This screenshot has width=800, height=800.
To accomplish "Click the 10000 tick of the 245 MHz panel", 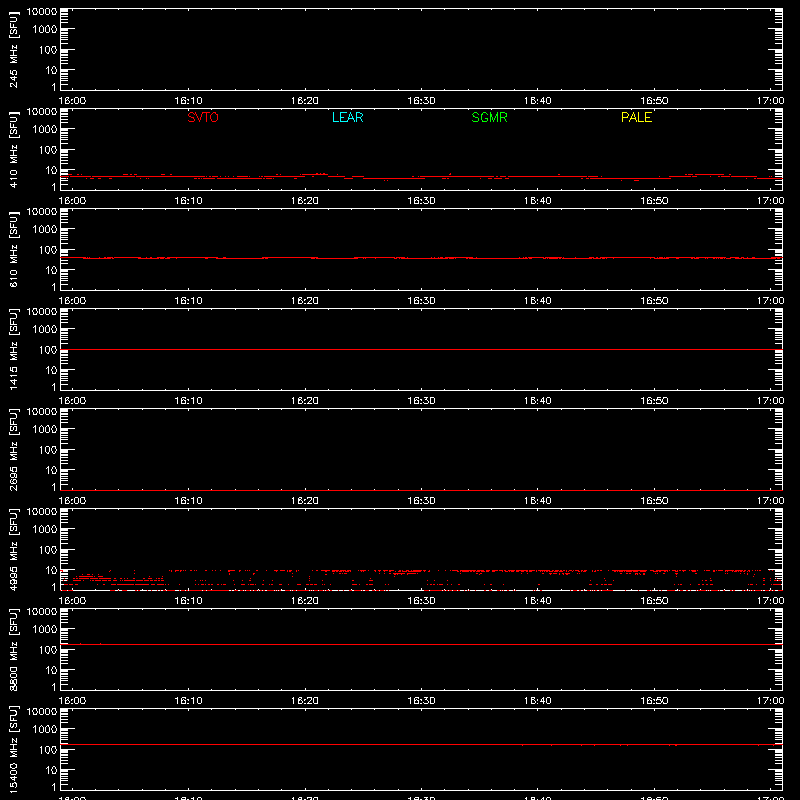I will pos(42,12).
